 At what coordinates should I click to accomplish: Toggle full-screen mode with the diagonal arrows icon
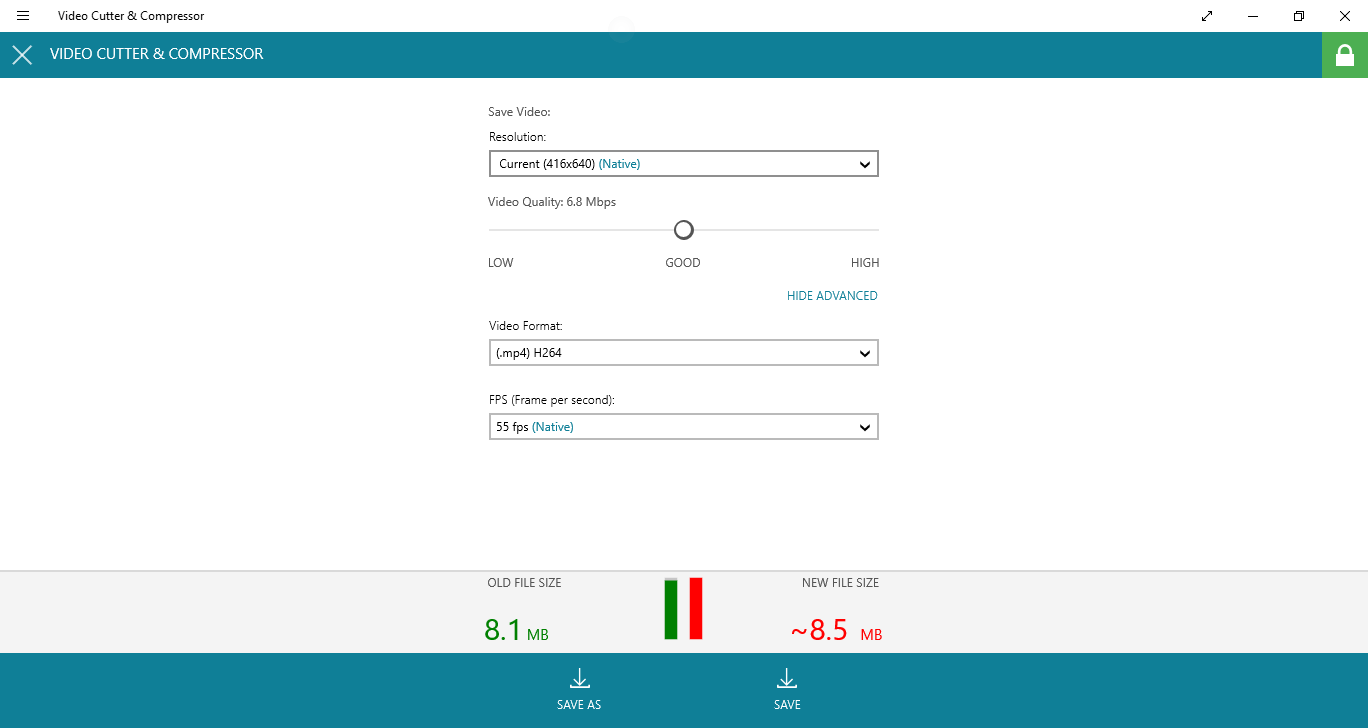(1207, 16)
